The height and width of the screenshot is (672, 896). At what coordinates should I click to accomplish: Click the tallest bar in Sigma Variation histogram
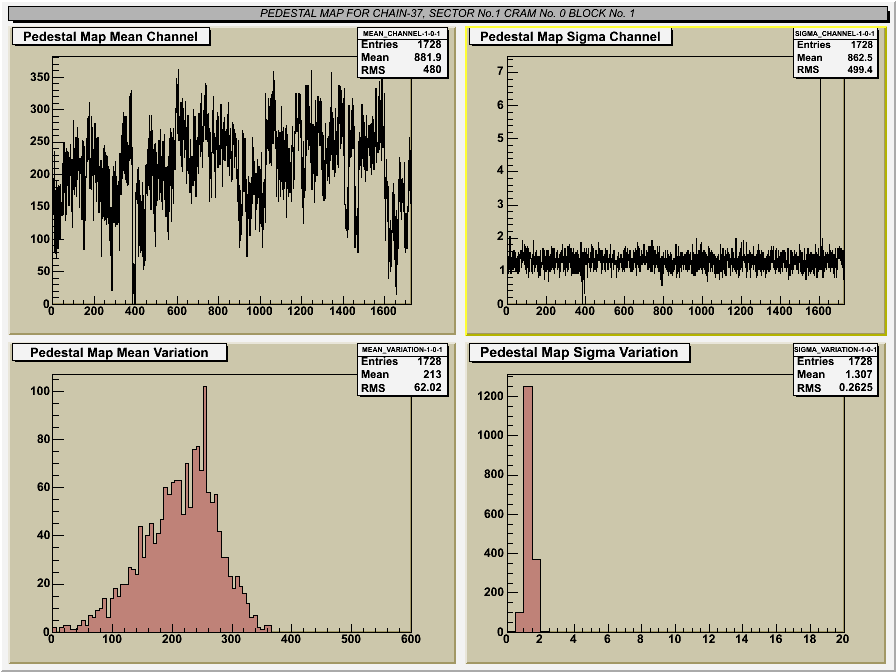pyautogui.click(x=528, y=509)
